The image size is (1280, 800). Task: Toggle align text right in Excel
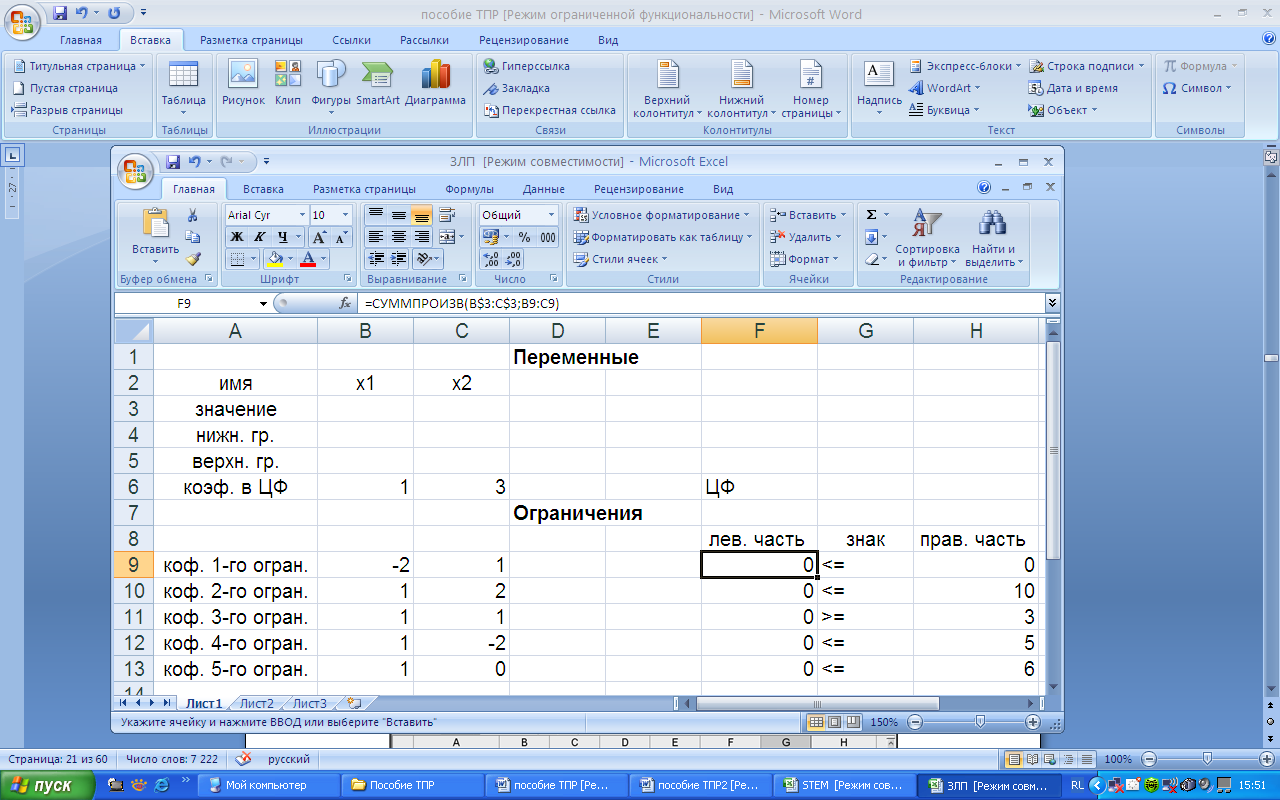[x=421, y=237]
